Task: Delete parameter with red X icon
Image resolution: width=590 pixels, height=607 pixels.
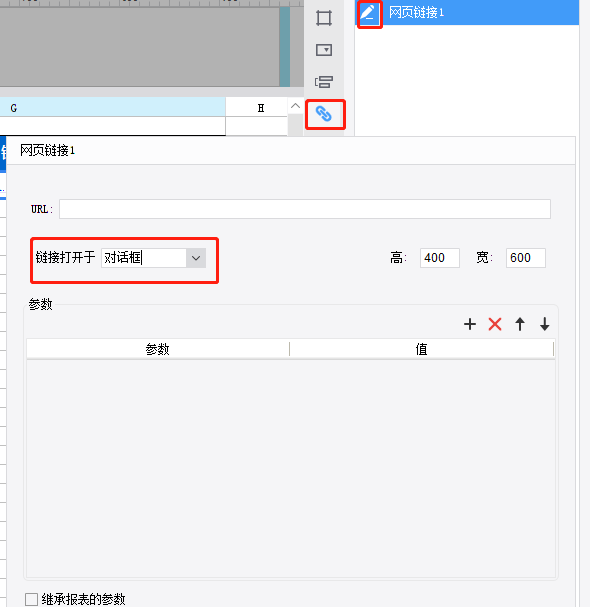Action: [495, 324]
